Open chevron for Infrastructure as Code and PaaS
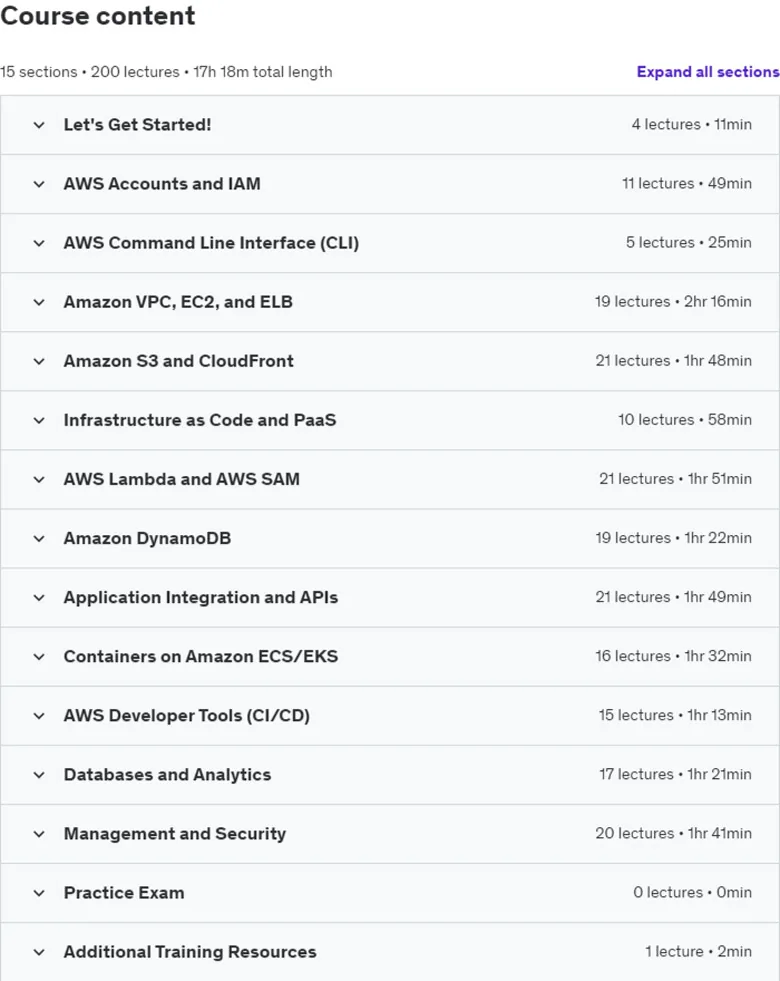The height and width of the screenshot is (981, 780). coord(39,420)
